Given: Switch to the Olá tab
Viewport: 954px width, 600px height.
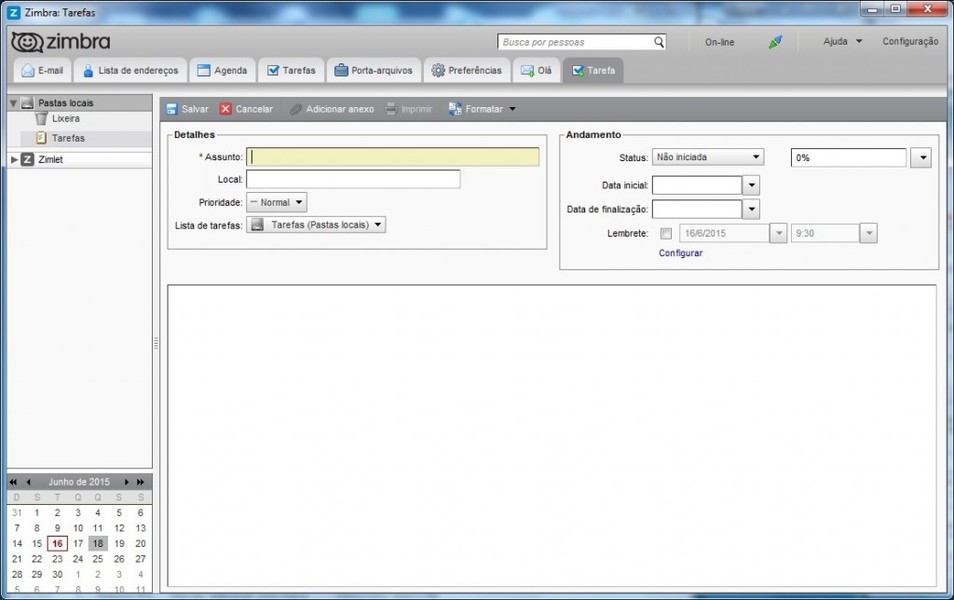Looking at the screenshot, I should (536, 71).
